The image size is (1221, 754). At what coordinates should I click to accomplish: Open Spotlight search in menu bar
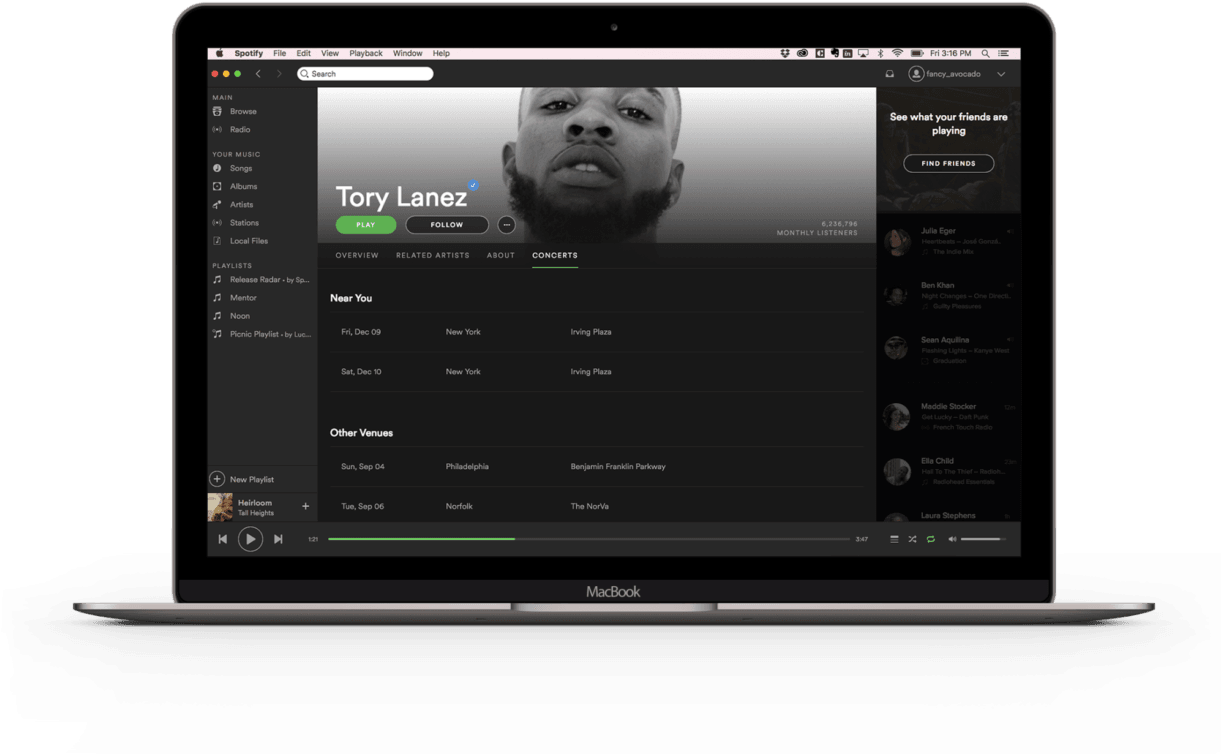985,53
